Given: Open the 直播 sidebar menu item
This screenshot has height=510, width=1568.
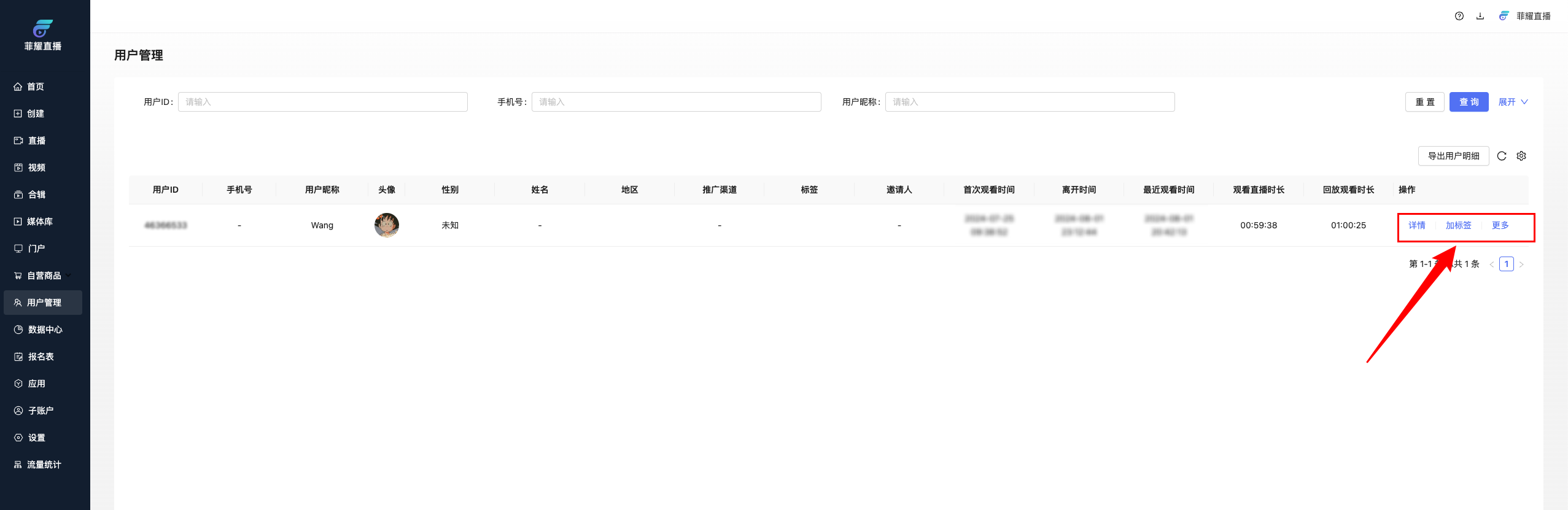Looking at the screenshot, I should [37, 141].
